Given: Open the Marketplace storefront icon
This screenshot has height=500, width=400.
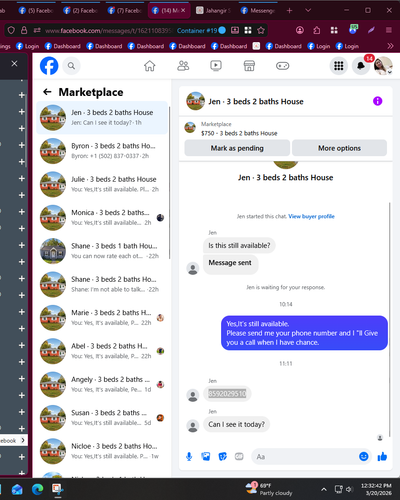Looking at the screenshot, I should [x=249, y=66].
